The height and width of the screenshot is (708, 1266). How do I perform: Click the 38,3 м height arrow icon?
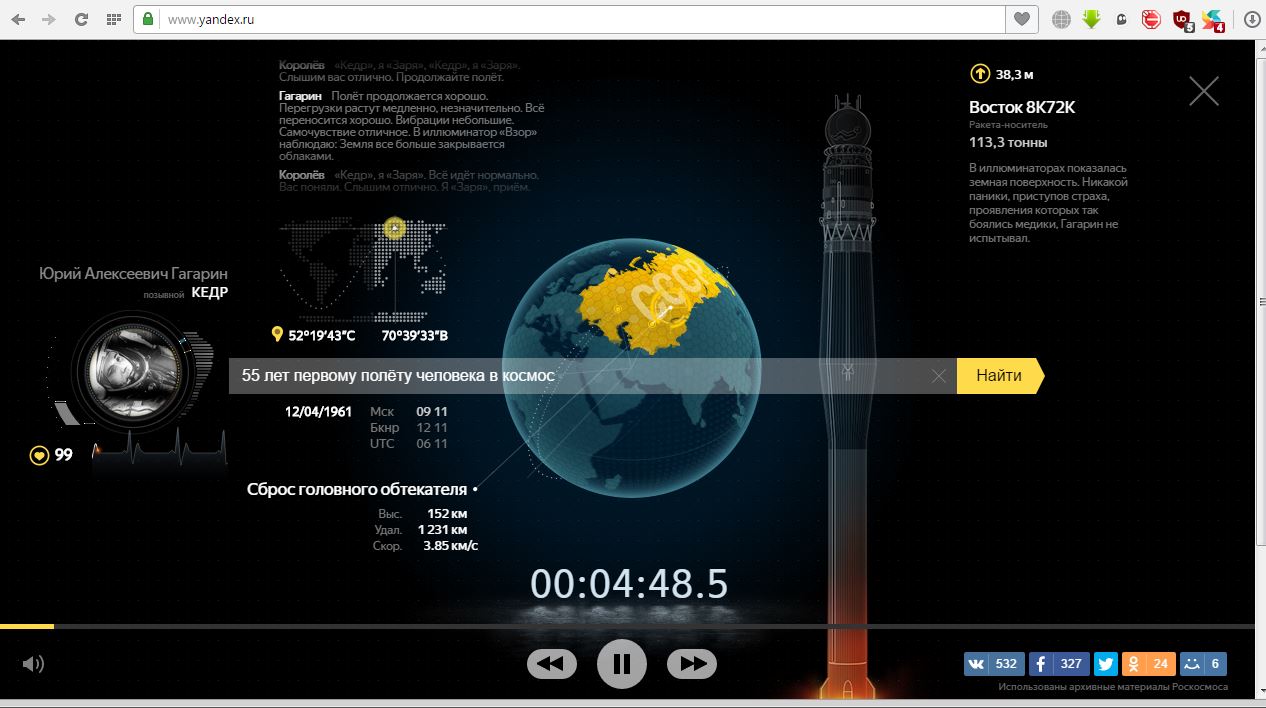(979, 73)
